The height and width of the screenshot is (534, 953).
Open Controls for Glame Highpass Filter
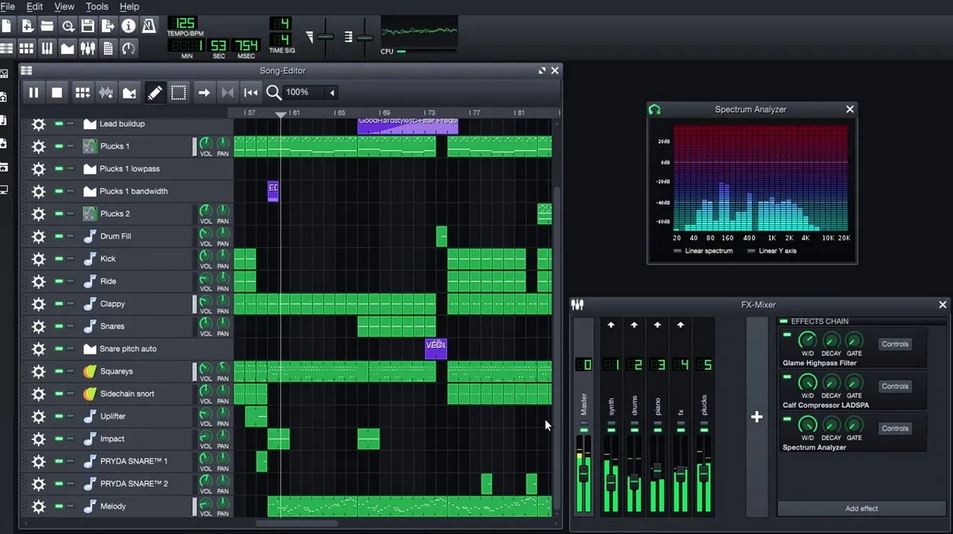click(x=895, y=344)
